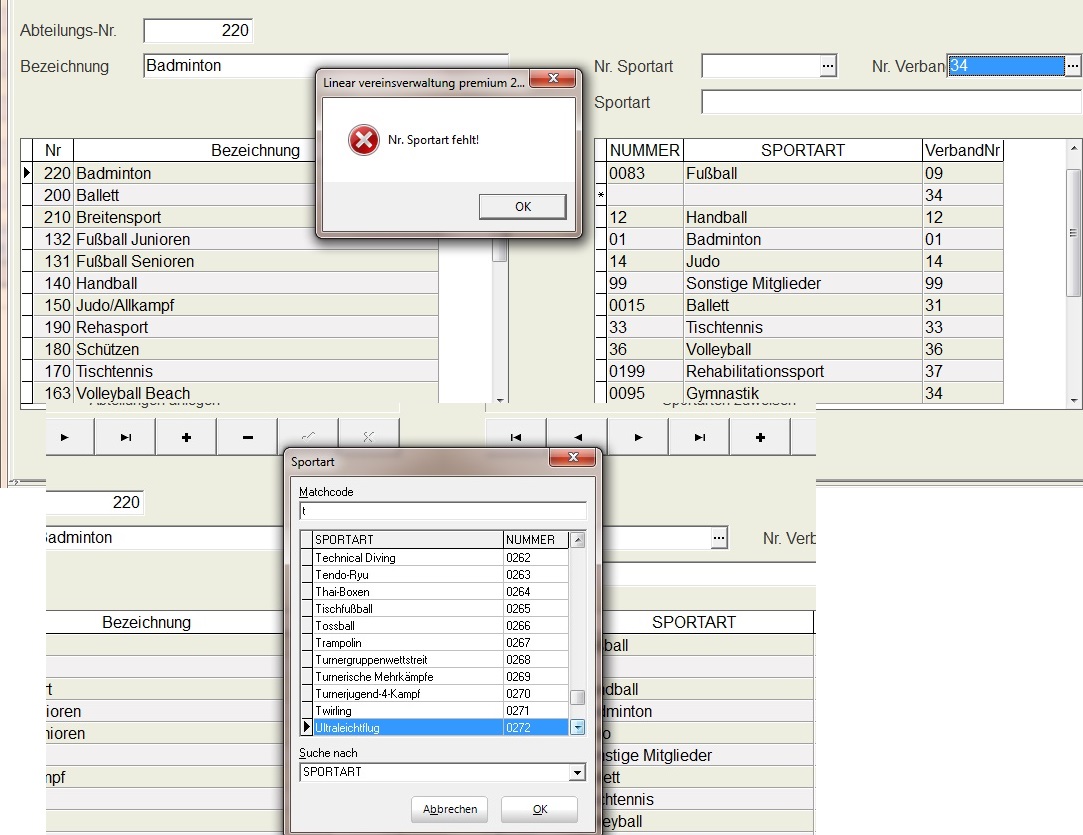Go to previous record in sports navigator
The height and width of the screenshot is (835, 1083).
coord(577,437)
